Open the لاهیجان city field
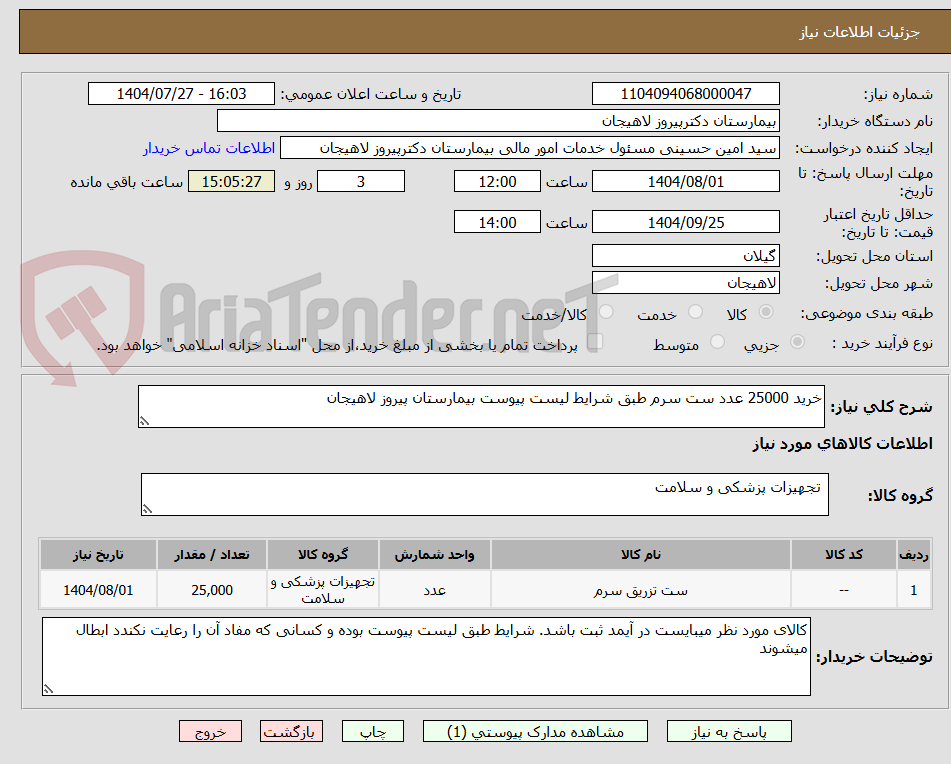This screenshot has height=764, width=951. click(x=685, y=282)
